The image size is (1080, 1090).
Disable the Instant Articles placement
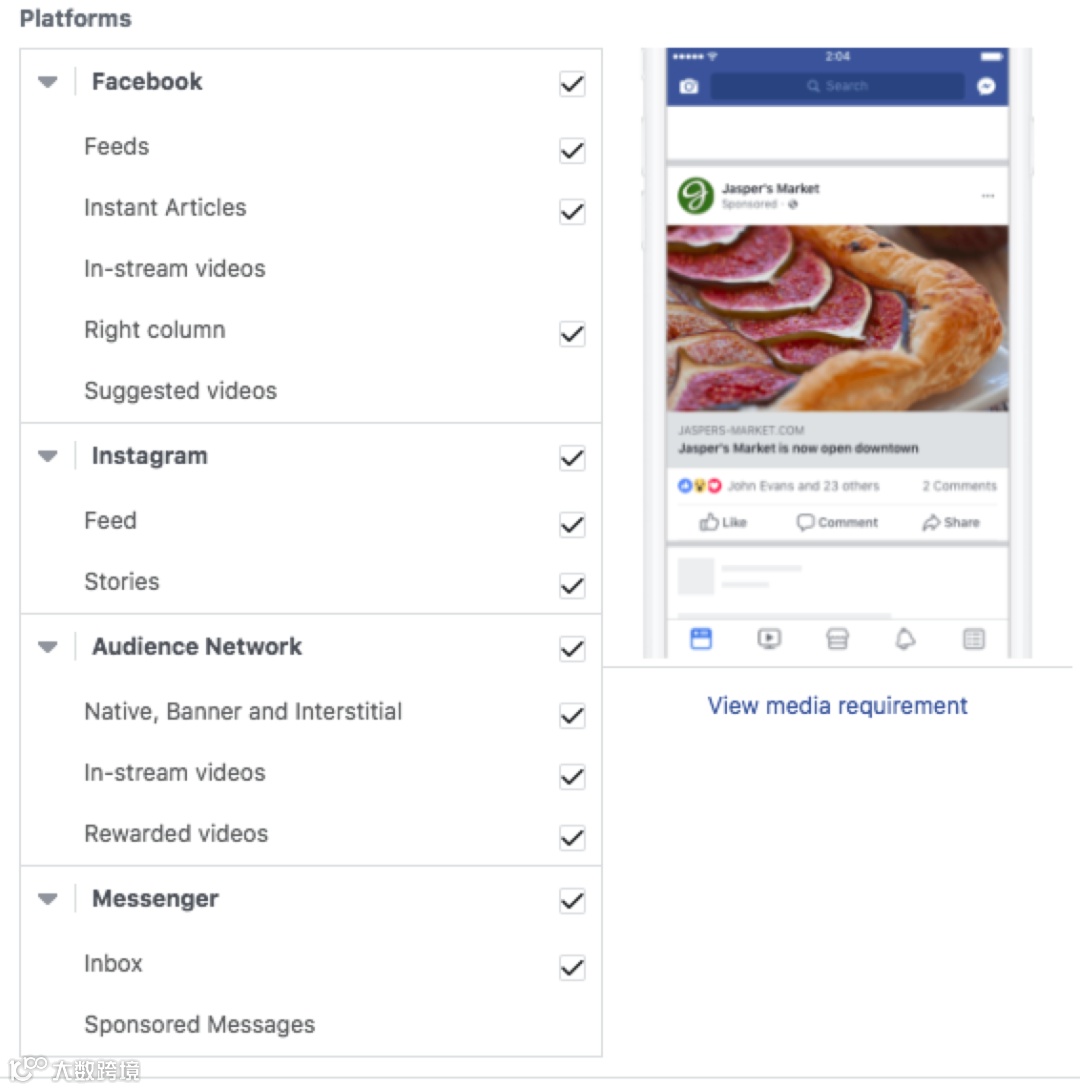point(571,212)
